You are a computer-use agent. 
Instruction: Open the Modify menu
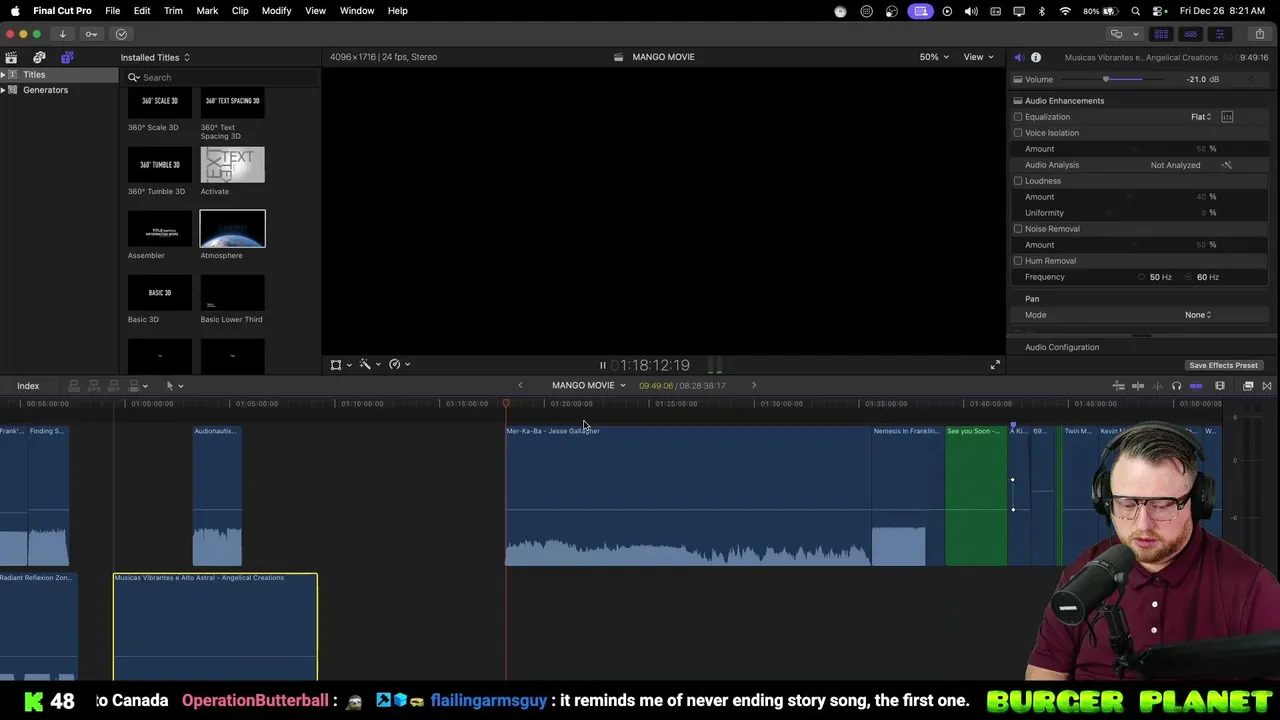pyautogui.click(x=276, y=11)
